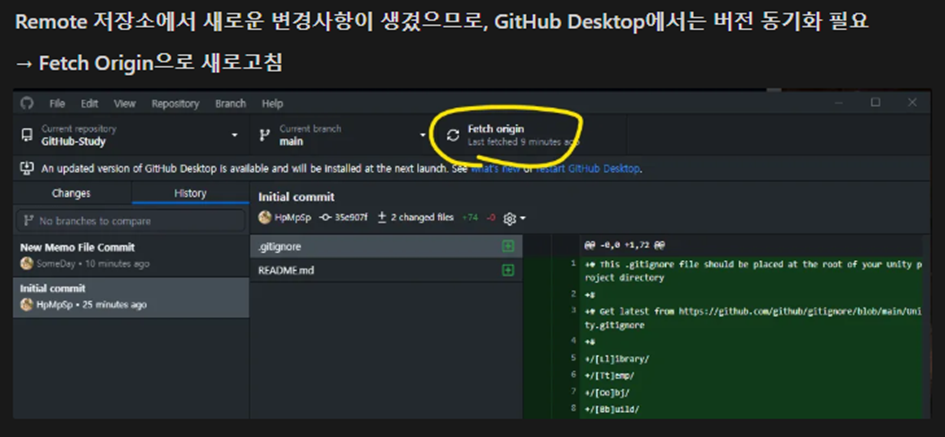This screenshot has width=945, height=437.
Task: Open the Repository menu
Action: coord(175,104)
